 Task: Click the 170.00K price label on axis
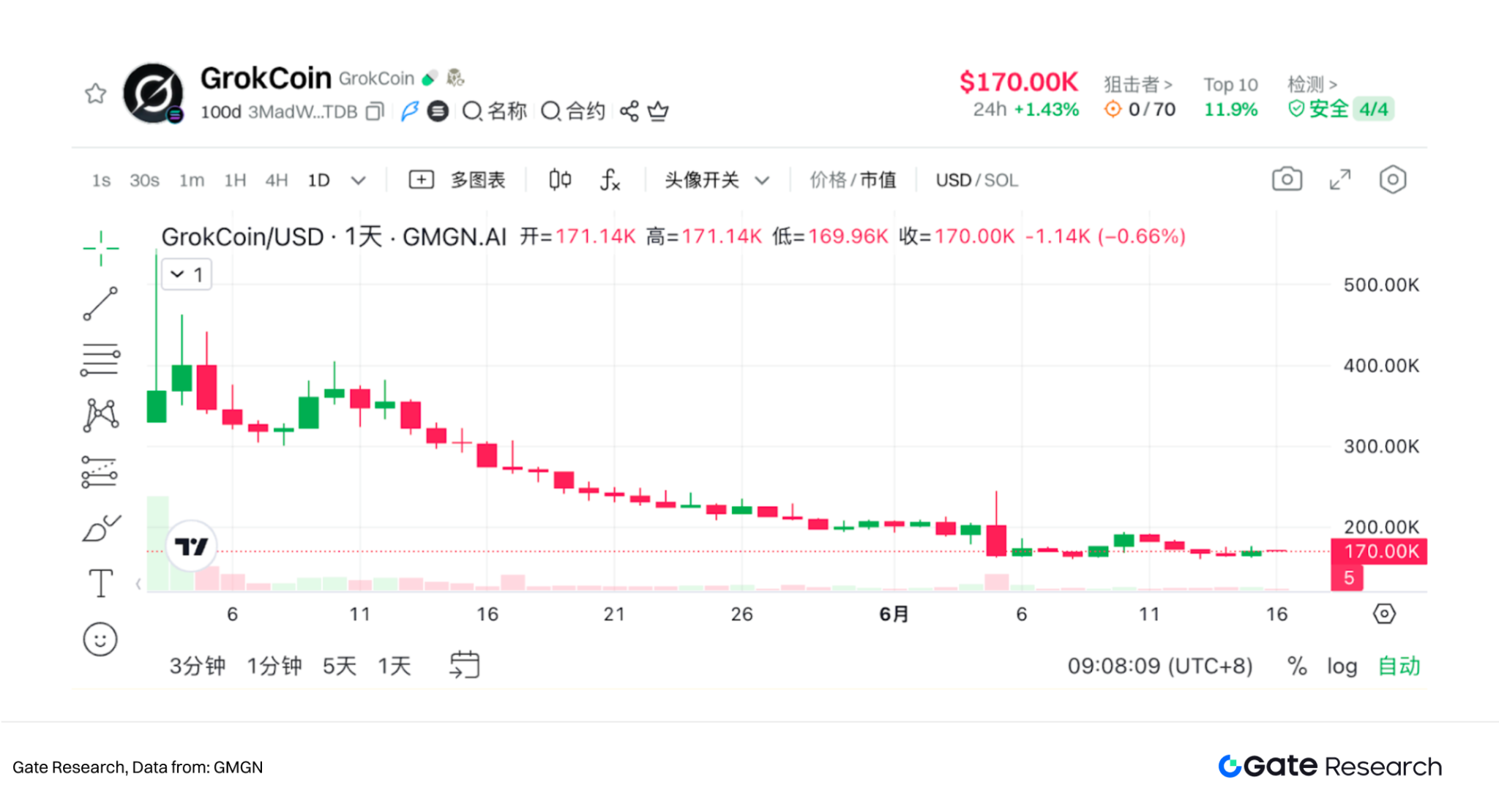coord(1379,552)
